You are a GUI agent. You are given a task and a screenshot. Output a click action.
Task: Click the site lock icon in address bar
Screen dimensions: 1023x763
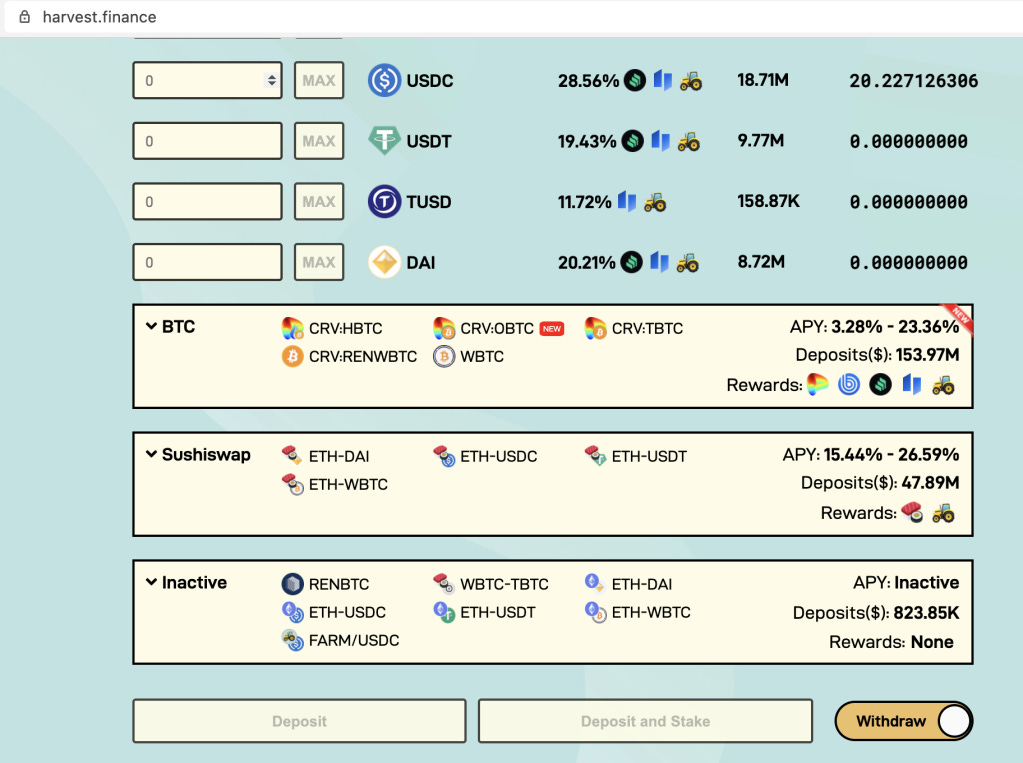[x=25, y=17]
